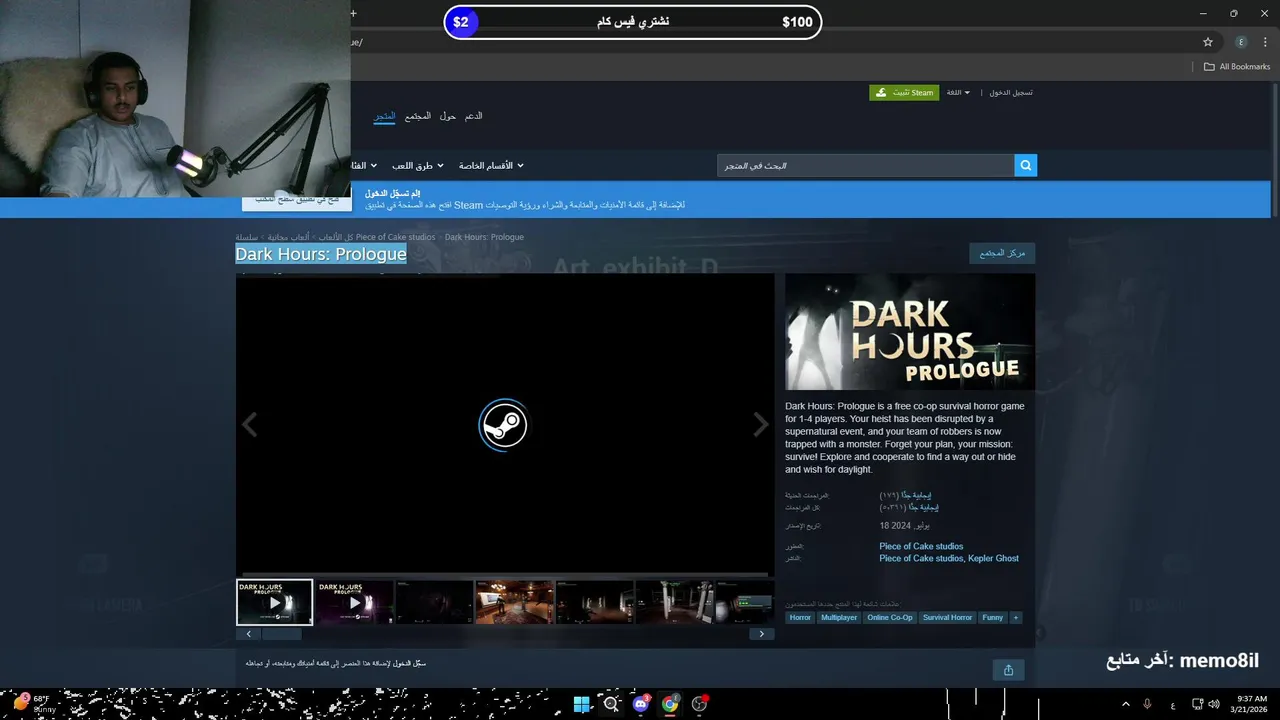Open Discord from taskbar
The image size is (1280, 720).
(x=641, y=704)
